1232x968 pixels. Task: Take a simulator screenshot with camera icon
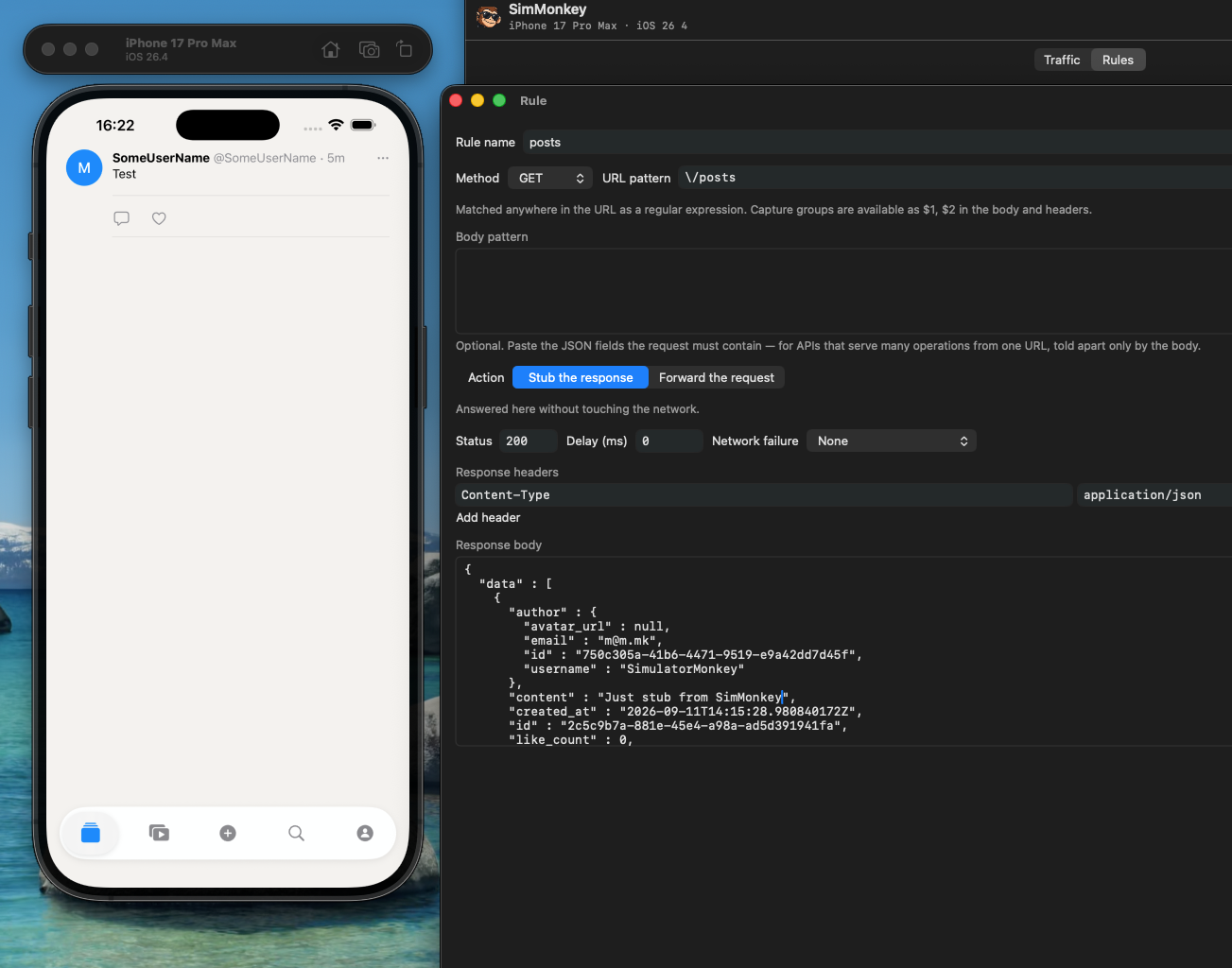(370, 49)
